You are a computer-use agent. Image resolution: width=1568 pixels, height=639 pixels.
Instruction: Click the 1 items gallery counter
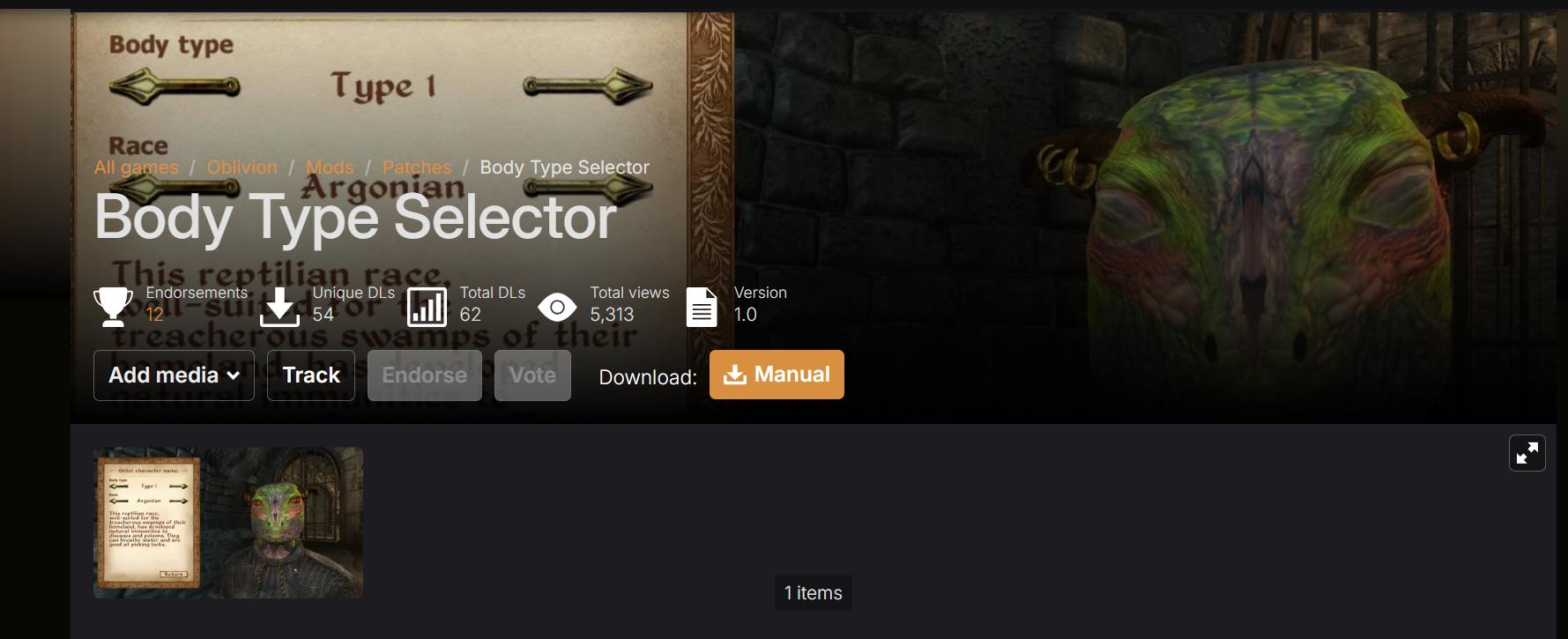click(814, 593)
